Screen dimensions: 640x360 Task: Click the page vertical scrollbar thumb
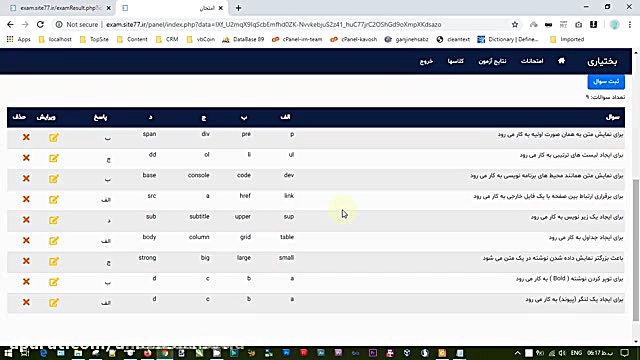tap(636, 250)
